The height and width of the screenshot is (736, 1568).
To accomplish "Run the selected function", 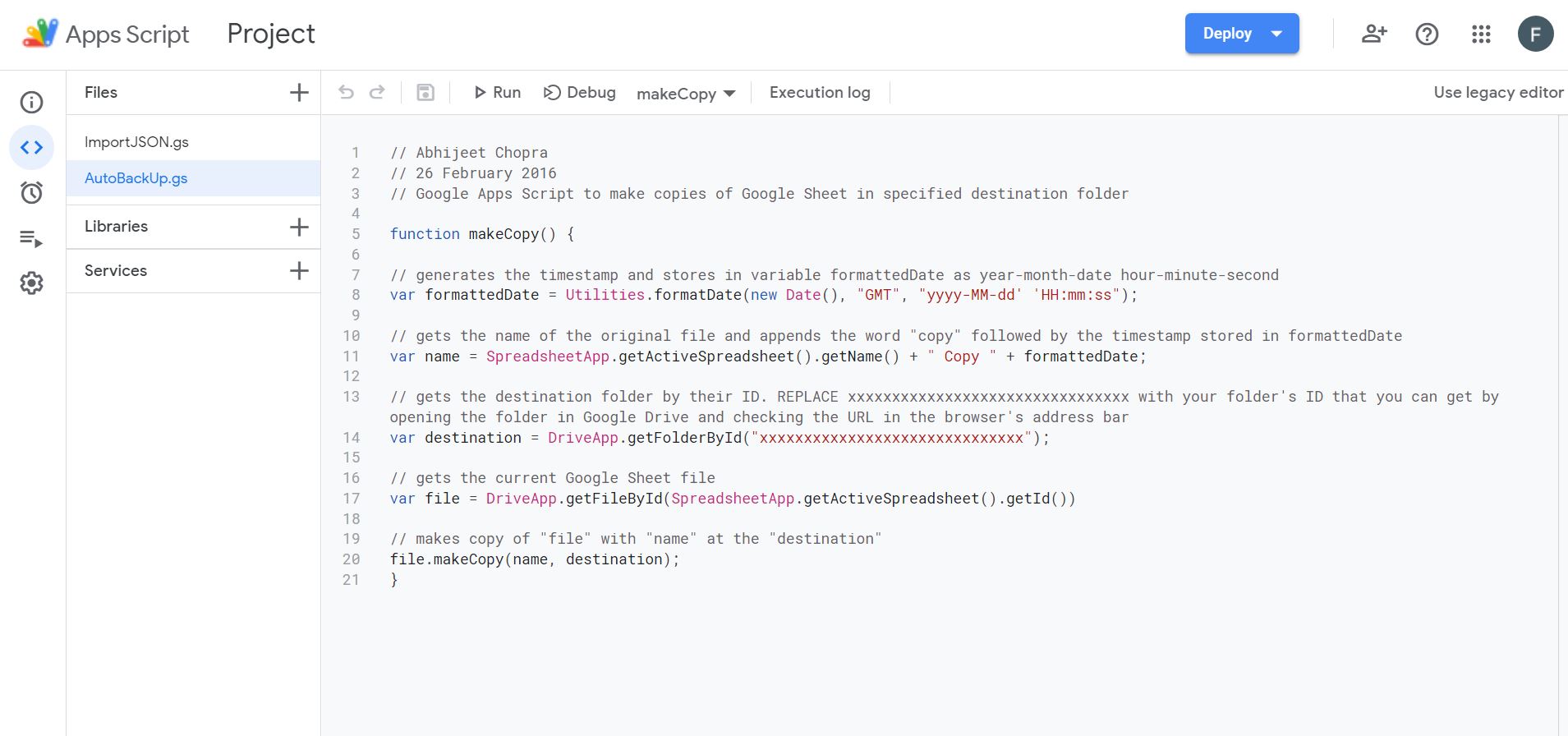I will 497,92.
